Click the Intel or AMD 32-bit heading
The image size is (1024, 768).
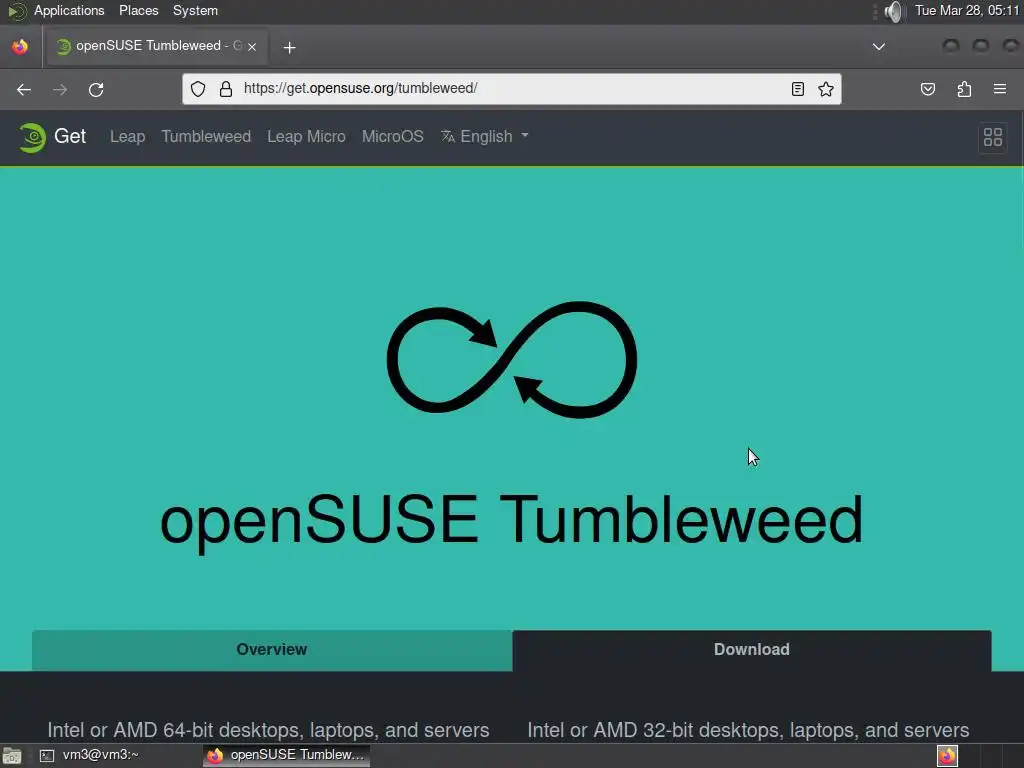748,730
